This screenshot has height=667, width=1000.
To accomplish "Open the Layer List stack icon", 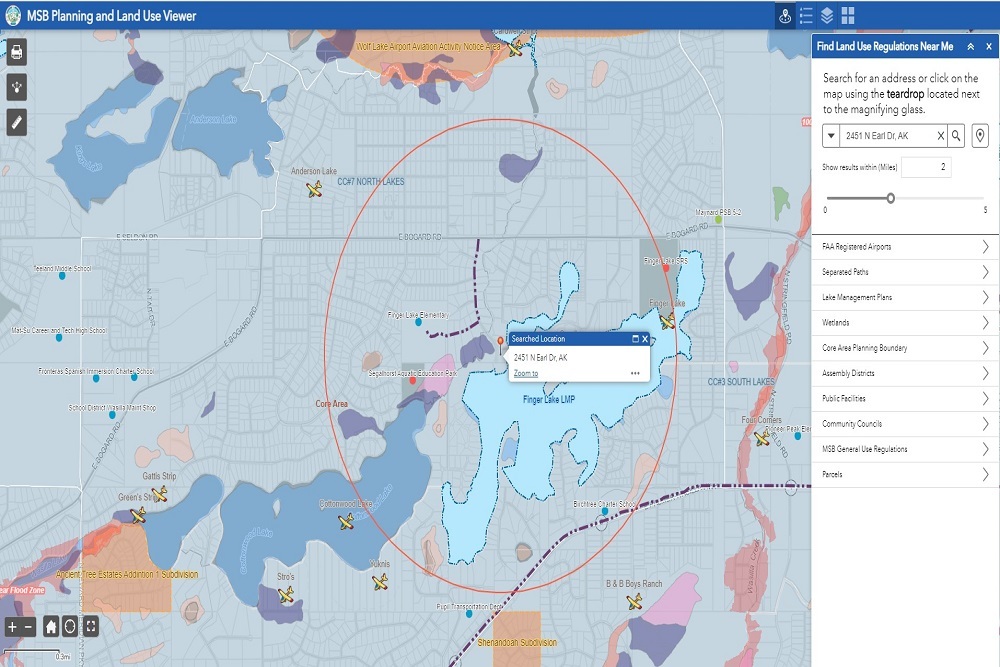I will click(x=827, y=15).
